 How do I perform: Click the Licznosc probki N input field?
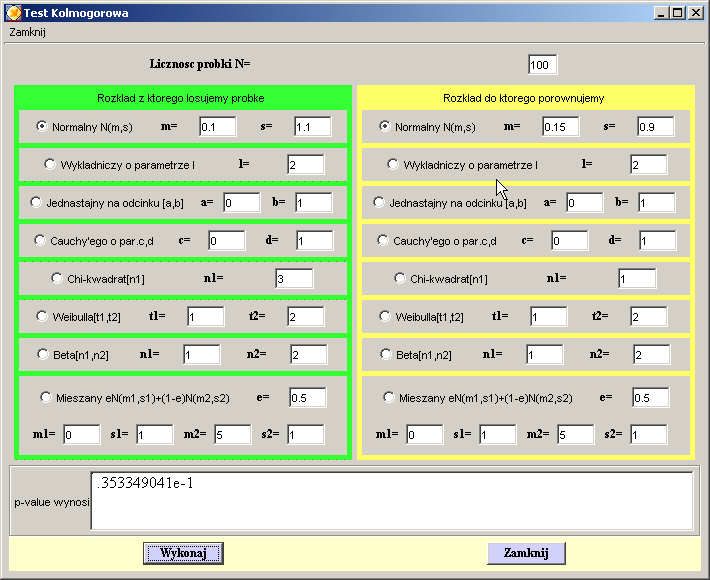coord(542,65)
